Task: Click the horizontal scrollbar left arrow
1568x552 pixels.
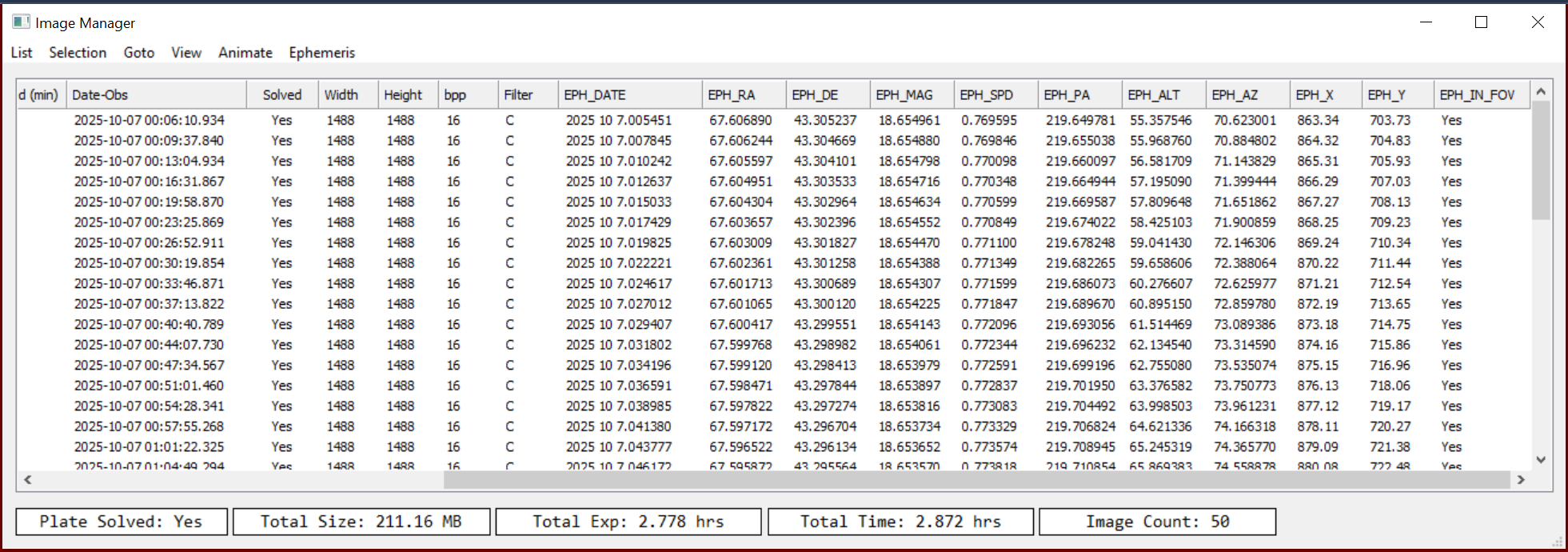Action: pyautogui.click(x=28, y=479)
